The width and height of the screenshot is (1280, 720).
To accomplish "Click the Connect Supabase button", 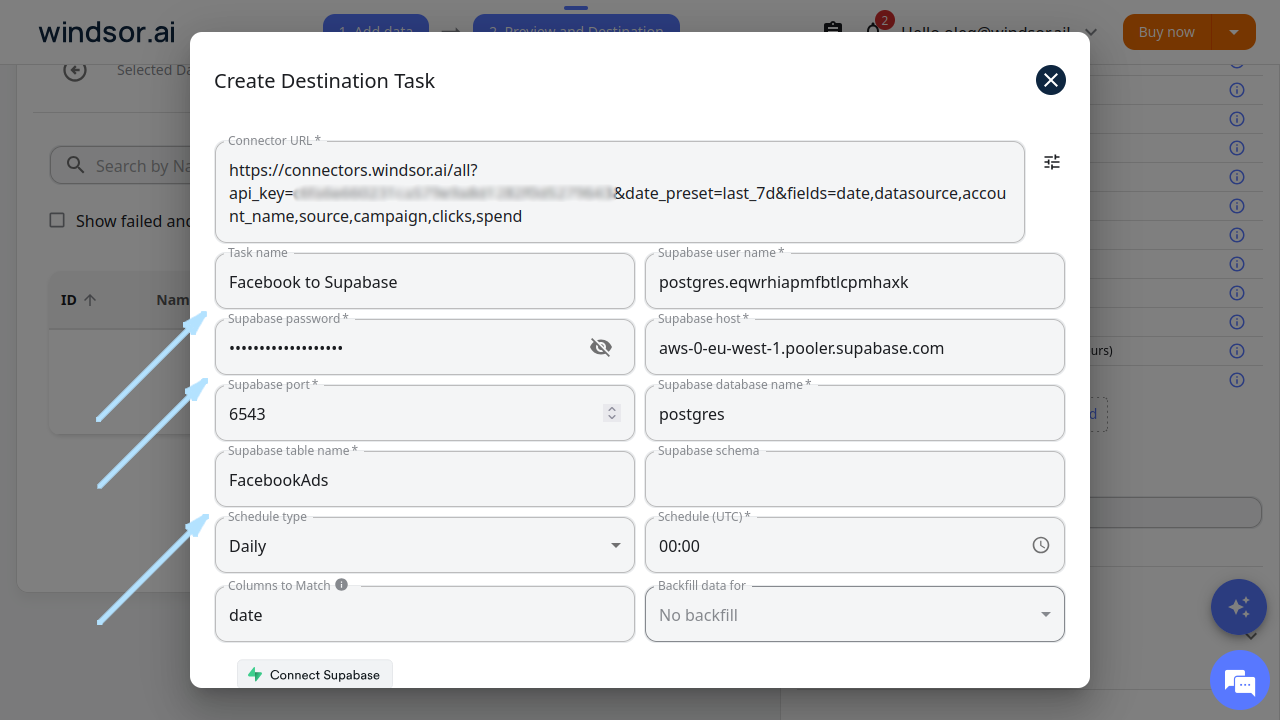I will pyautogui.click(x=315, y=674).
